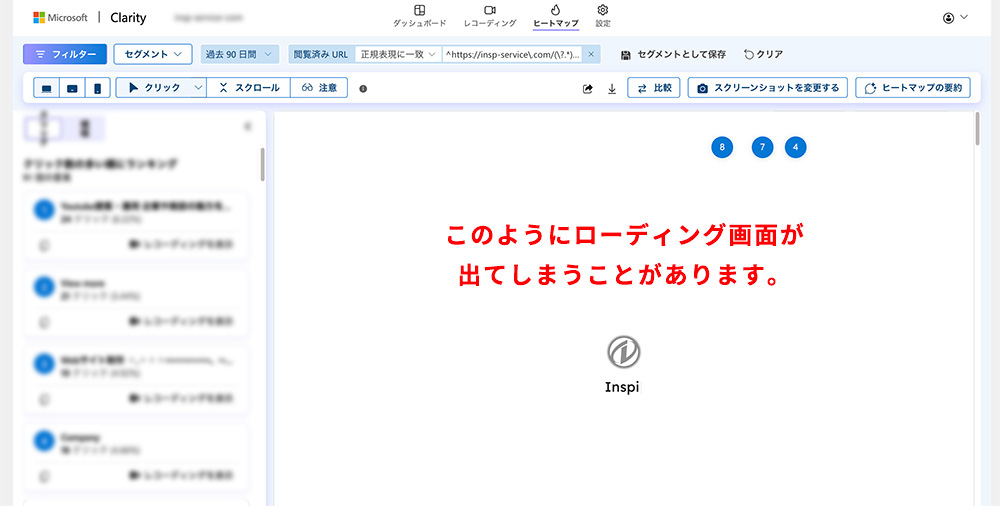Click the info icon beside 注意
This screenshot has height=506, width=1000.
tap(363, 88)
